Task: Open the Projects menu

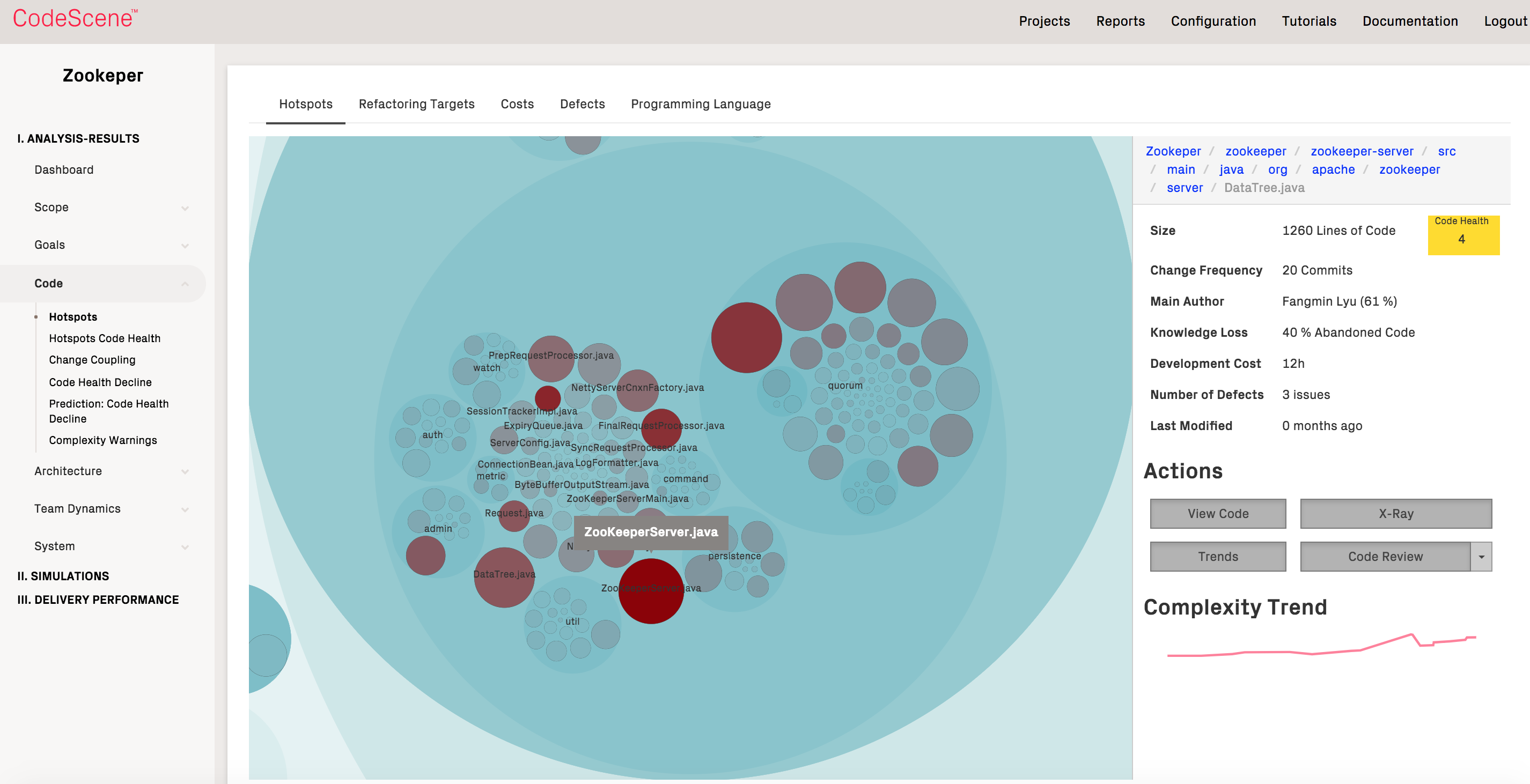Action: (1044, 21)
